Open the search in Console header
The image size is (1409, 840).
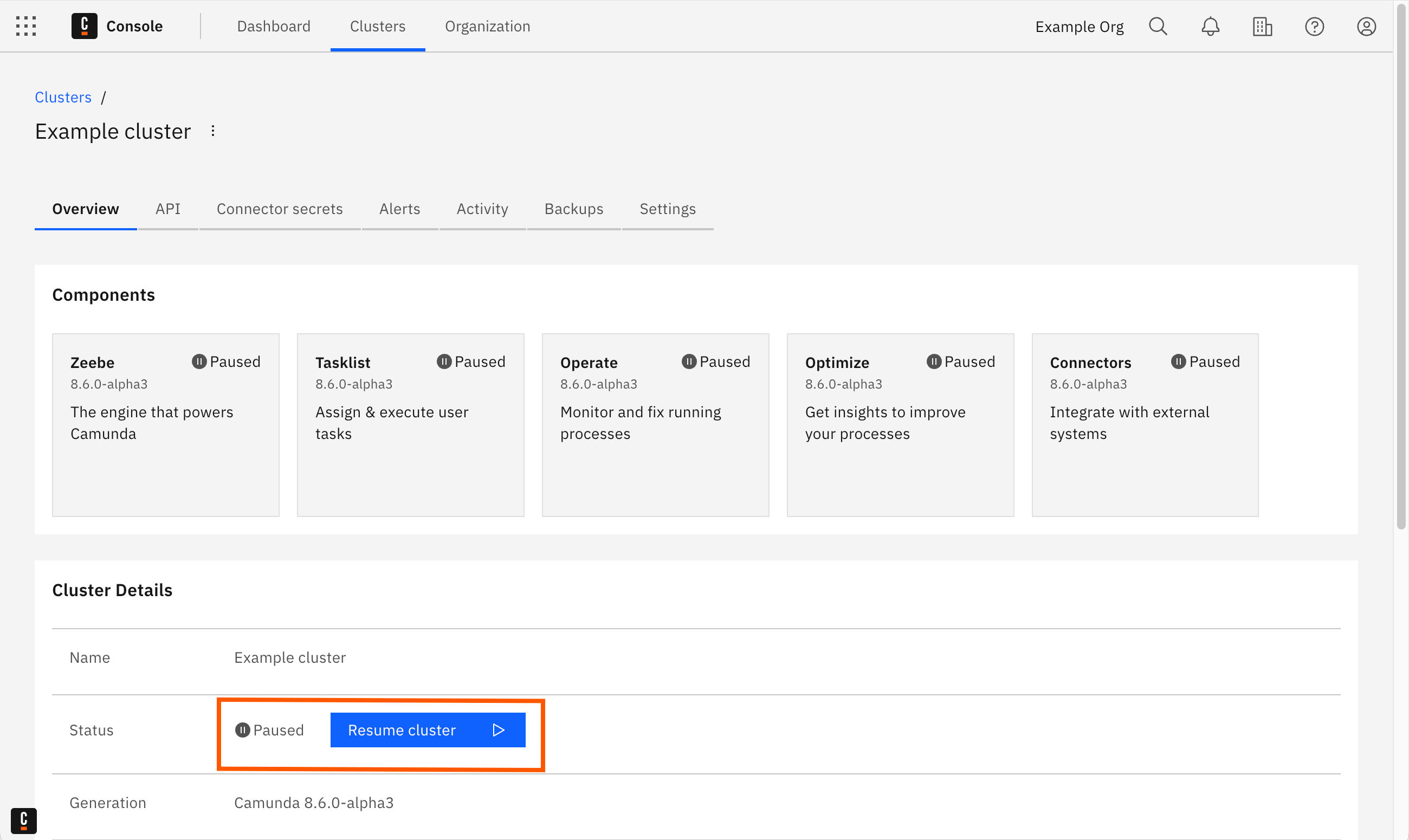[1158, 26]
